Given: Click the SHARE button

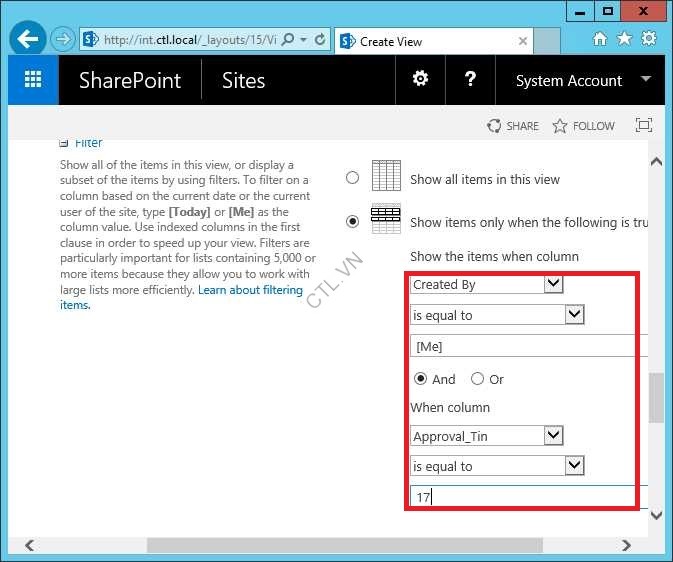Looking at the screenshot, I should coord(513,126).
